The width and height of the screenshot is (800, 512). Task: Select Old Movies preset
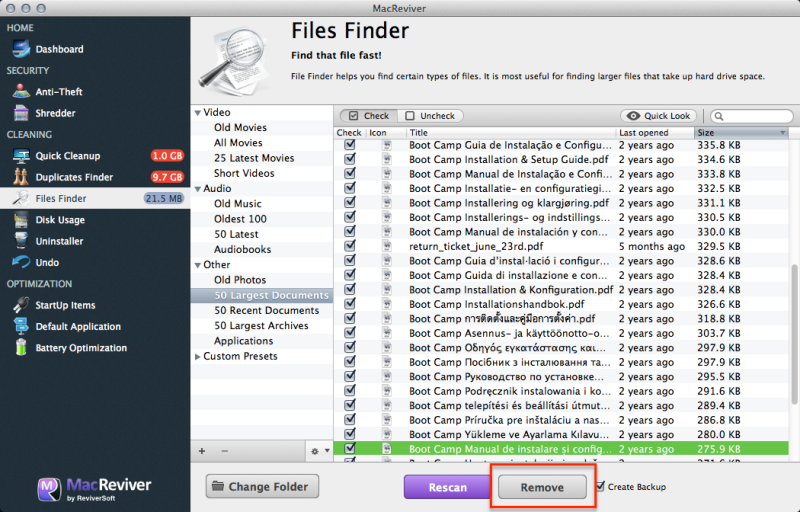coord(240,127)
